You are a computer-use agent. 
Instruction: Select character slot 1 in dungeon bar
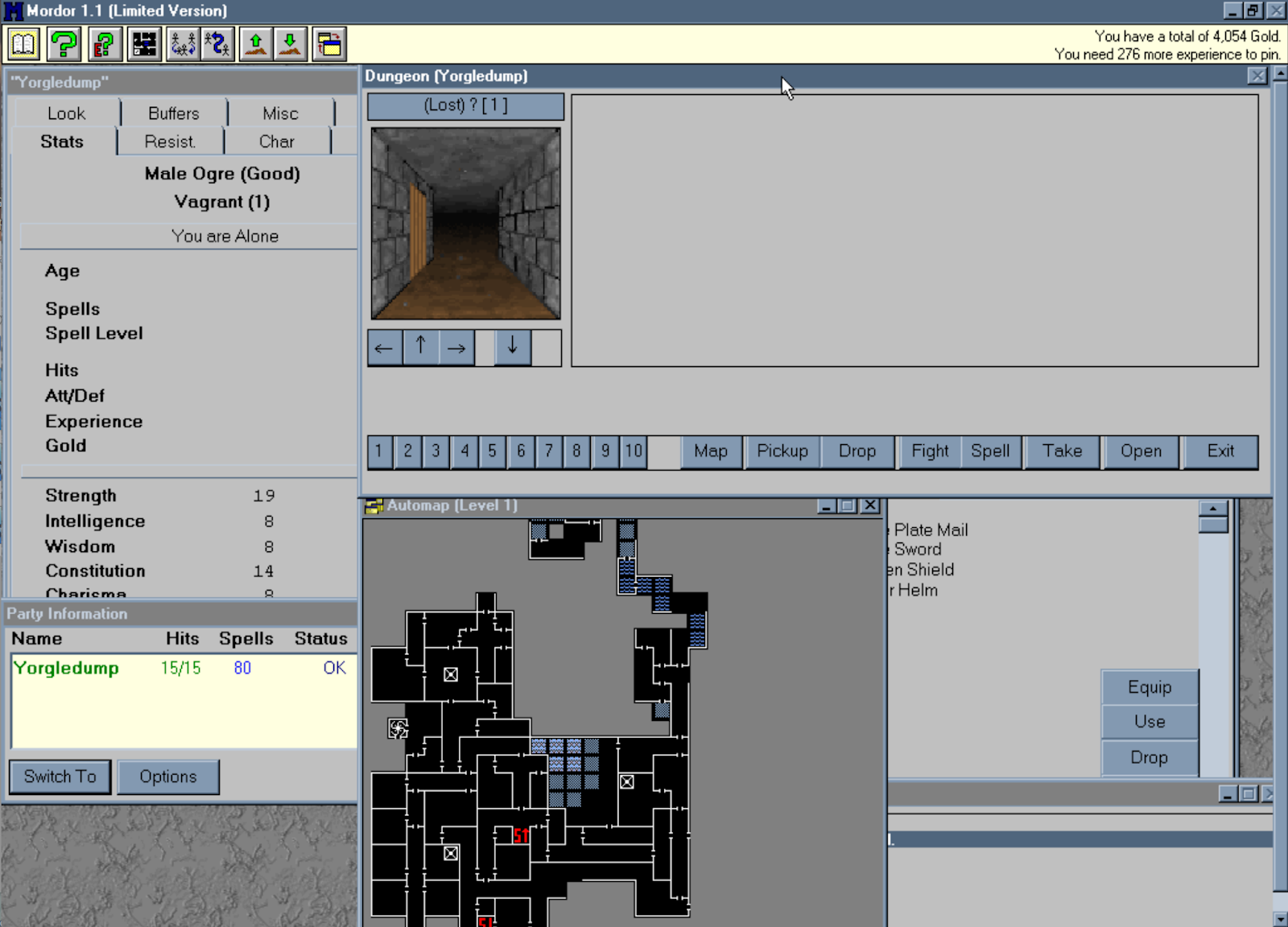(x=379, y=451)
